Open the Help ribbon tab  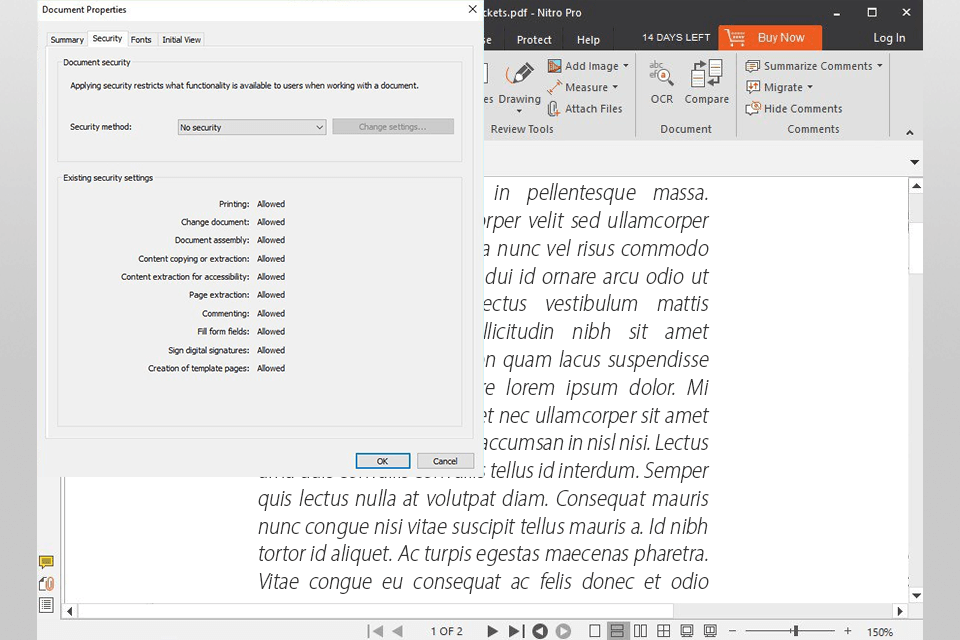point(588,40)
